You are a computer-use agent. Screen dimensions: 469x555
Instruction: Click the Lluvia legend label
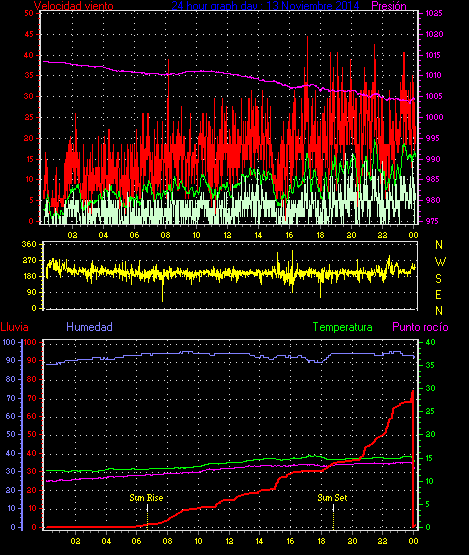click(15, 327)
